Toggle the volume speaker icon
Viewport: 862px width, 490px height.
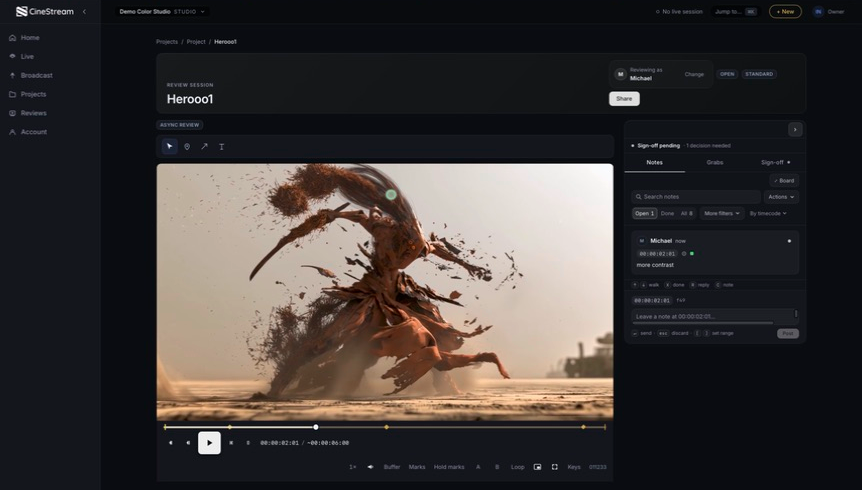coord(371,467)
